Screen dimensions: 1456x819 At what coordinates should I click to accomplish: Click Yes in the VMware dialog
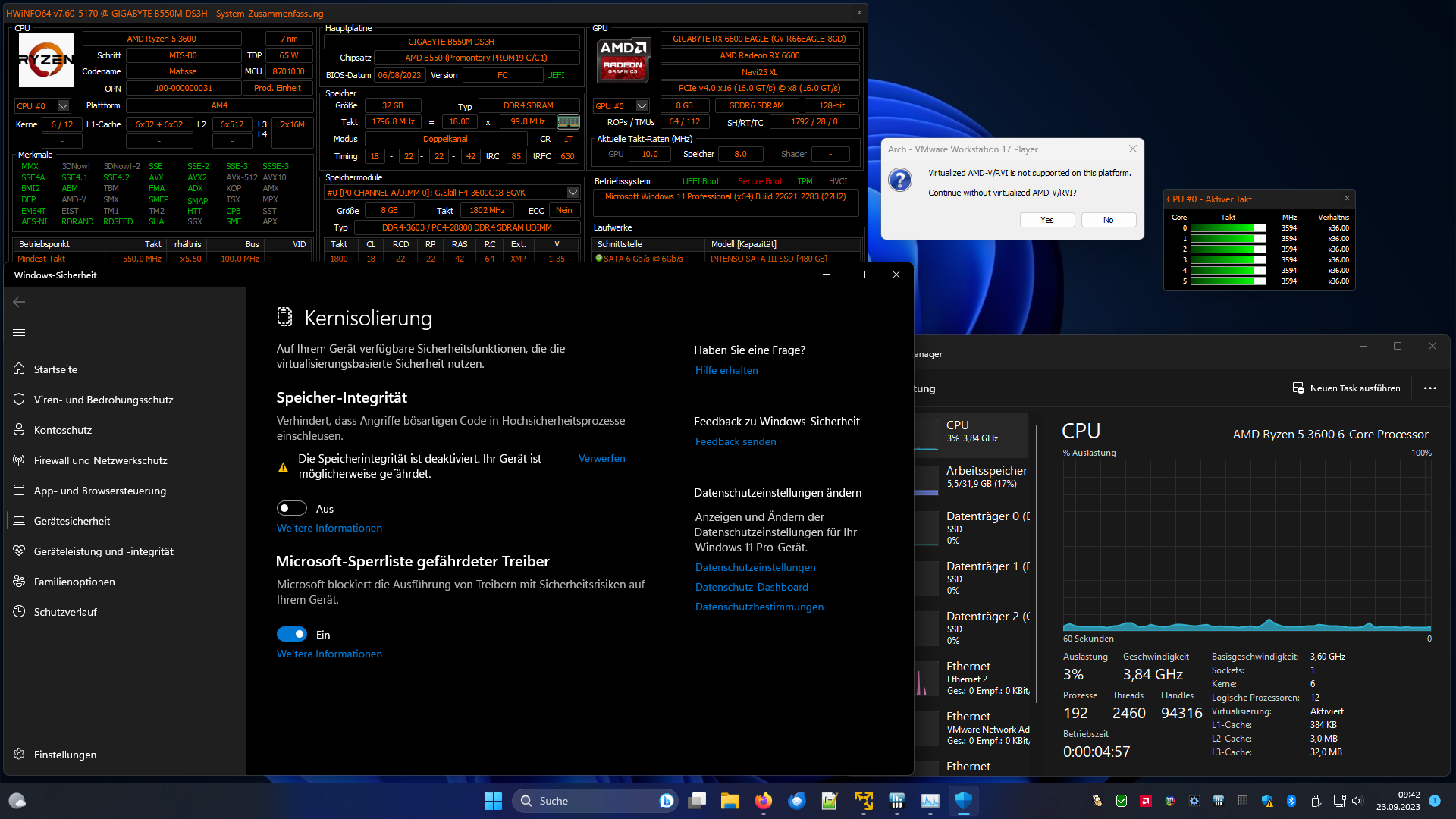click(x=1047, y=220)
